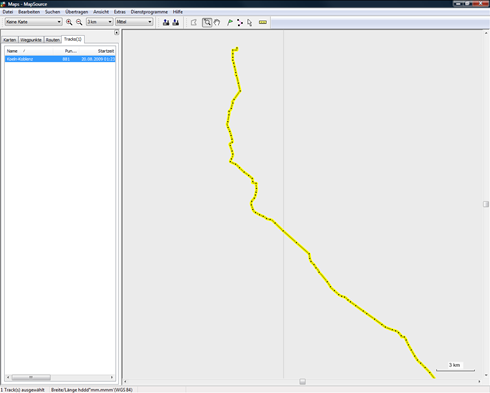The height and width of the screenshot is (393, 490).
Task: Switch to the Tracks(1) tab
Action: tap(73, 39)
